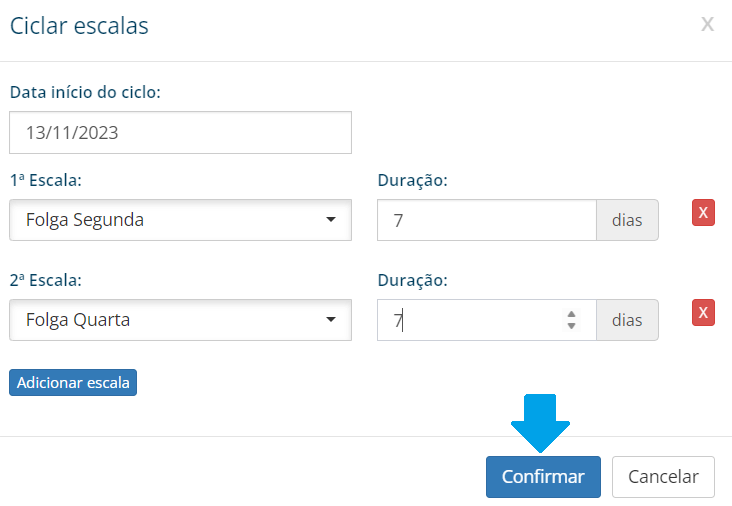
Task: Add another scale with Adicionar escala
Action: click(73, 383)
